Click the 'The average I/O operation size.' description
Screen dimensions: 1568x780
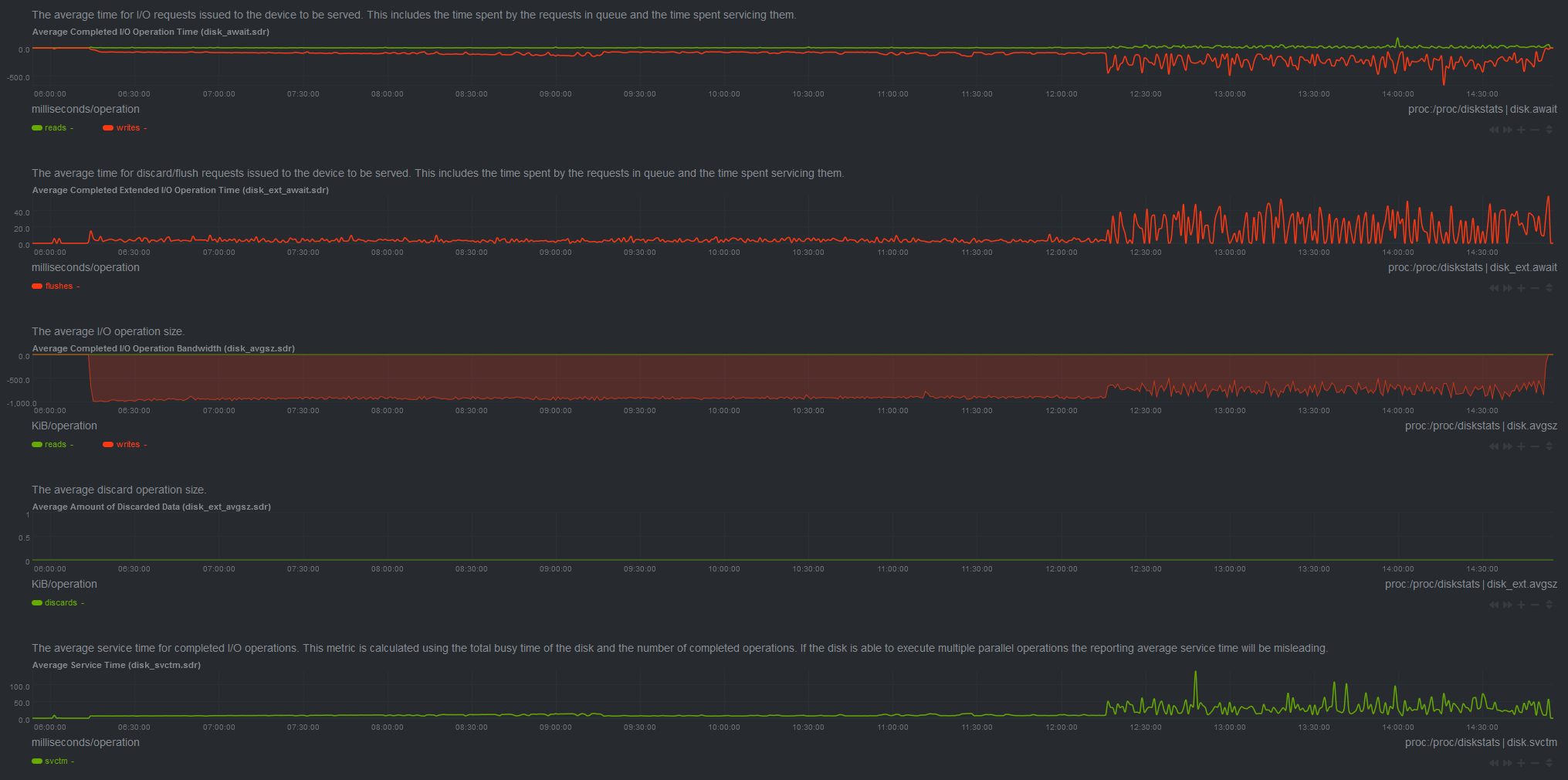(x=108, y=332)
